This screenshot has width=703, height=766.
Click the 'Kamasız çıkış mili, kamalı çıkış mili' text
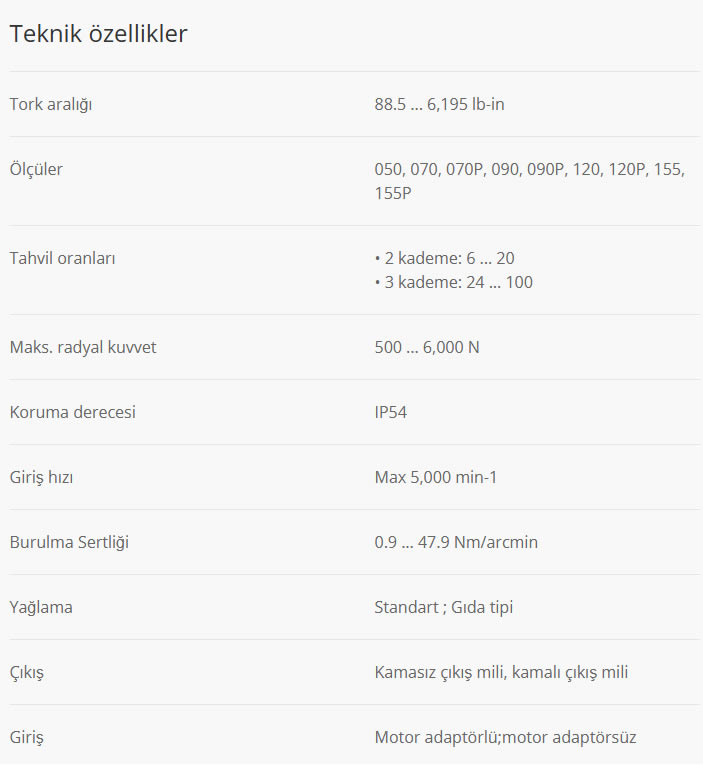point(501,672)
